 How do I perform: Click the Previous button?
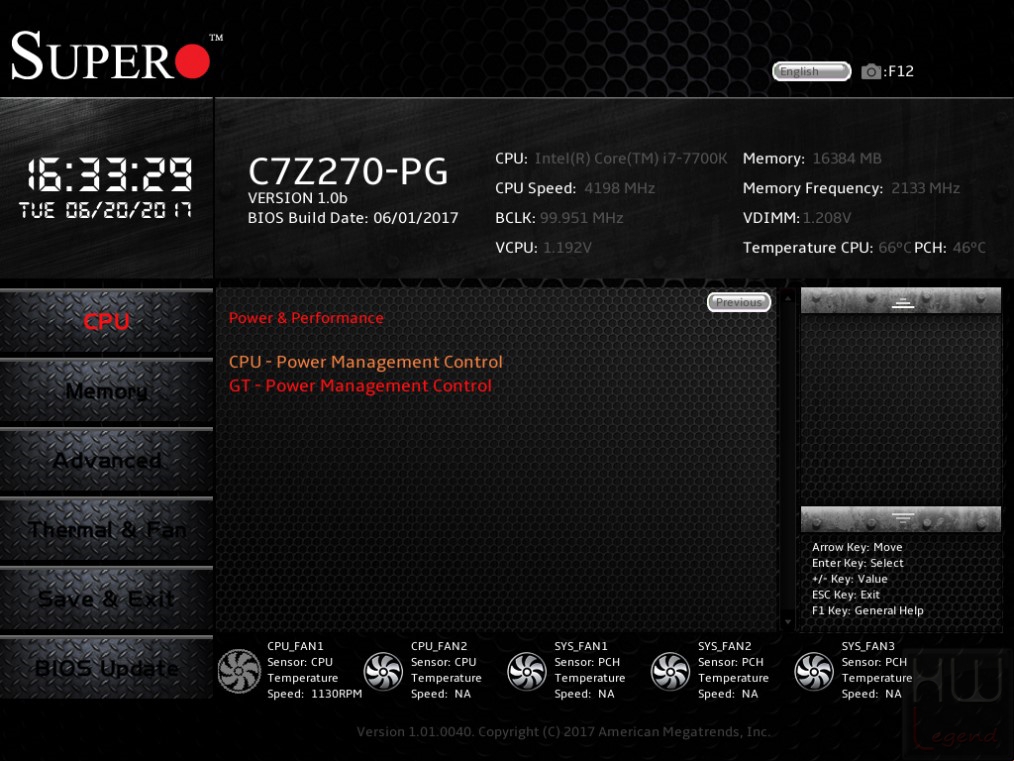click(x=739, y=302)
